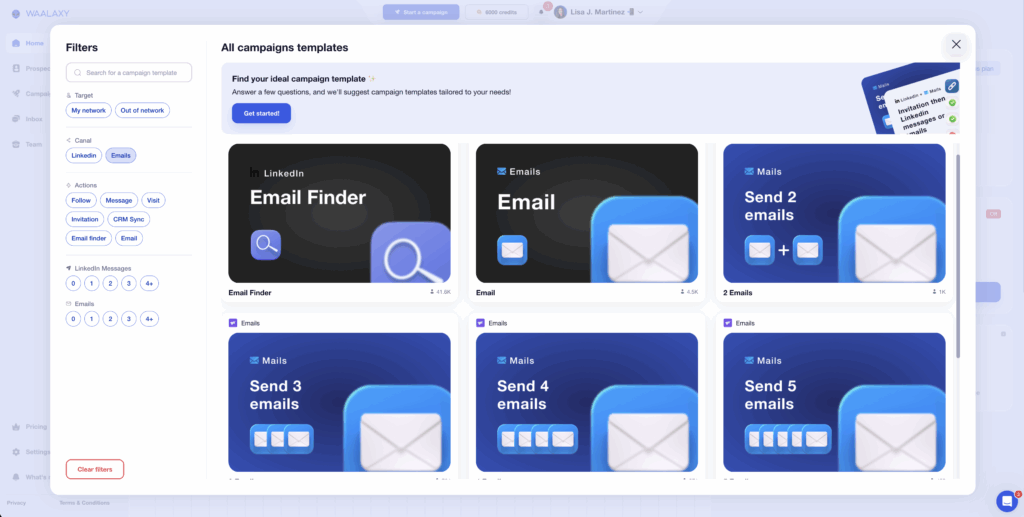Open the Send 5 emails template card
This screenshot has height=517, width=1024.
835,402
